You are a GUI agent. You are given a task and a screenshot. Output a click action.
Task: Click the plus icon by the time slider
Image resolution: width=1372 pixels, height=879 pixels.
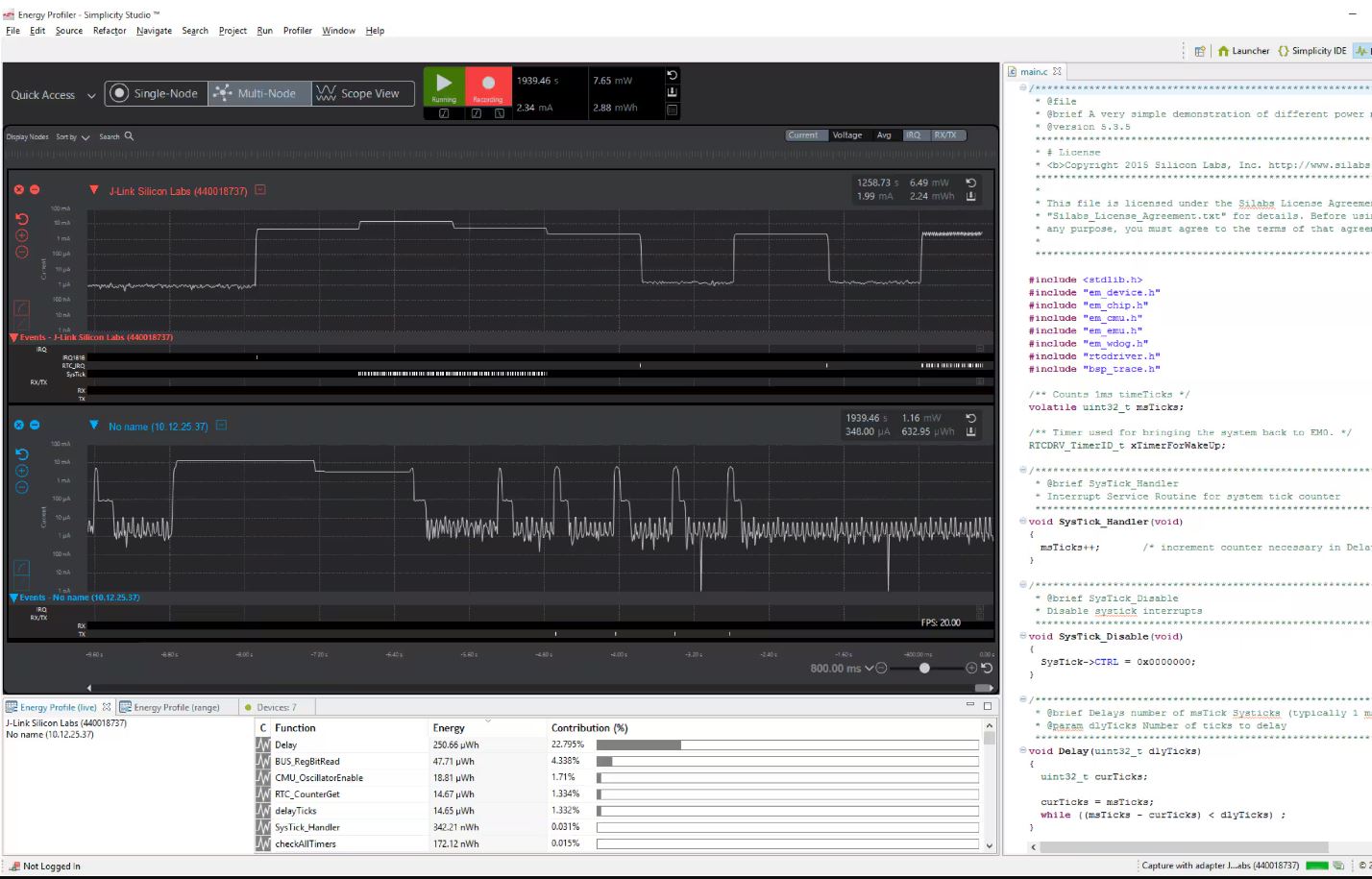[971, 668]
